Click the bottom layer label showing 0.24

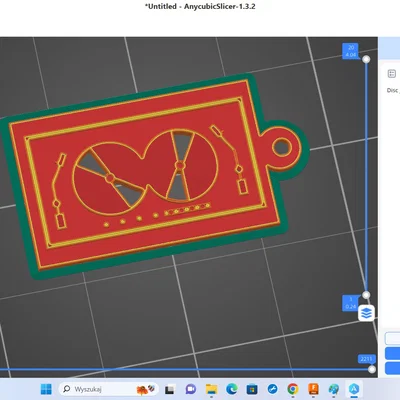click(351, 303)
